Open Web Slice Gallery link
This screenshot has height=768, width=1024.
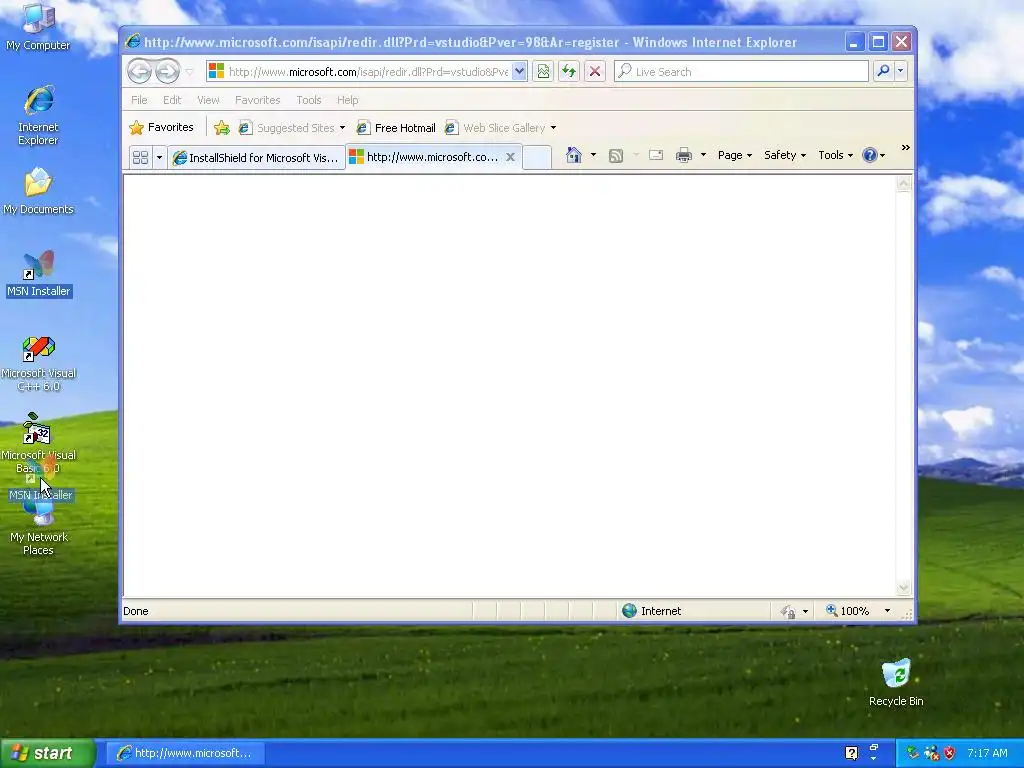click(x=494, y=128)
